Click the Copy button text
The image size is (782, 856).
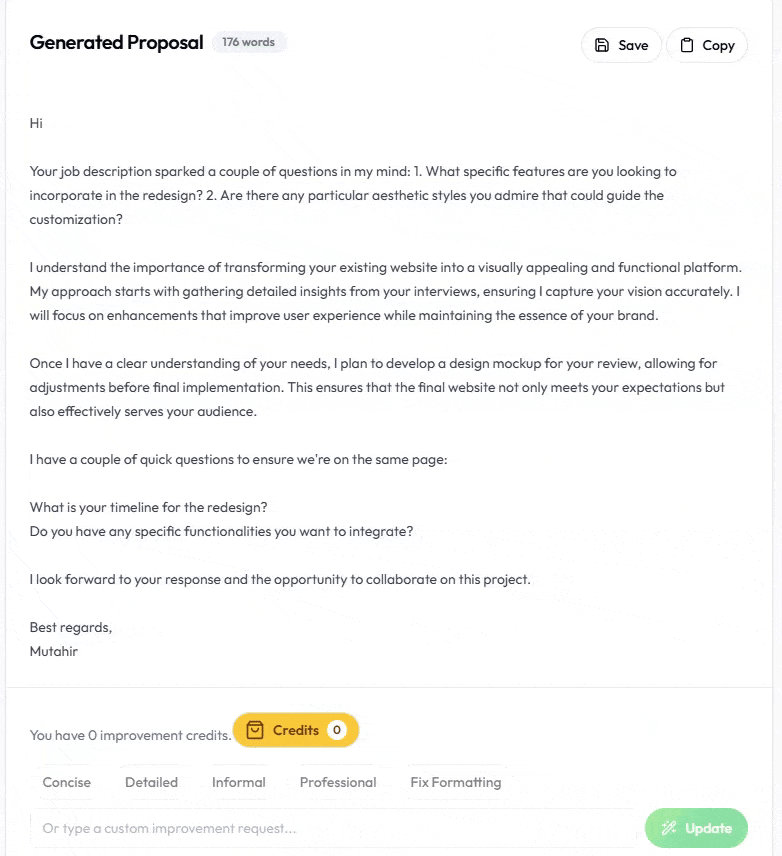pyautogui.click(x=718, y=45)
